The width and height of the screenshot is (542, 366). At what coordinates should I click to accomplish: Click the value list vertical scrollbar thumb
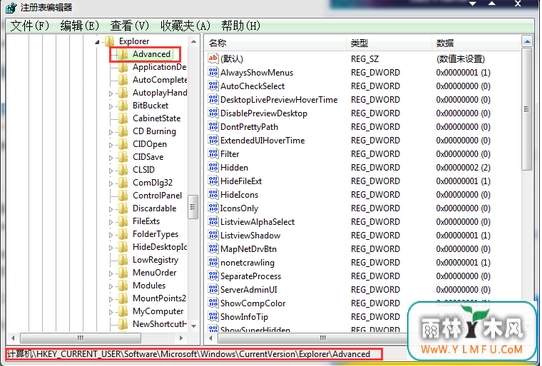(x=527, y=109)
